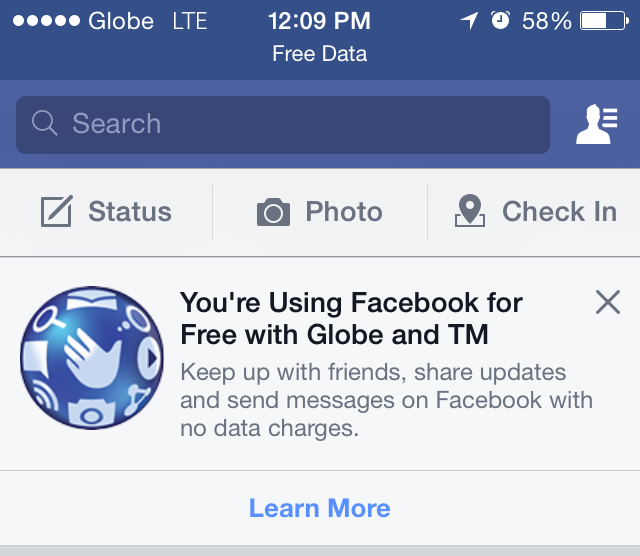The width and height of the screenshot is (640, 556).
Task: Tap the alarm clock status icon
Action: [500, 20]
